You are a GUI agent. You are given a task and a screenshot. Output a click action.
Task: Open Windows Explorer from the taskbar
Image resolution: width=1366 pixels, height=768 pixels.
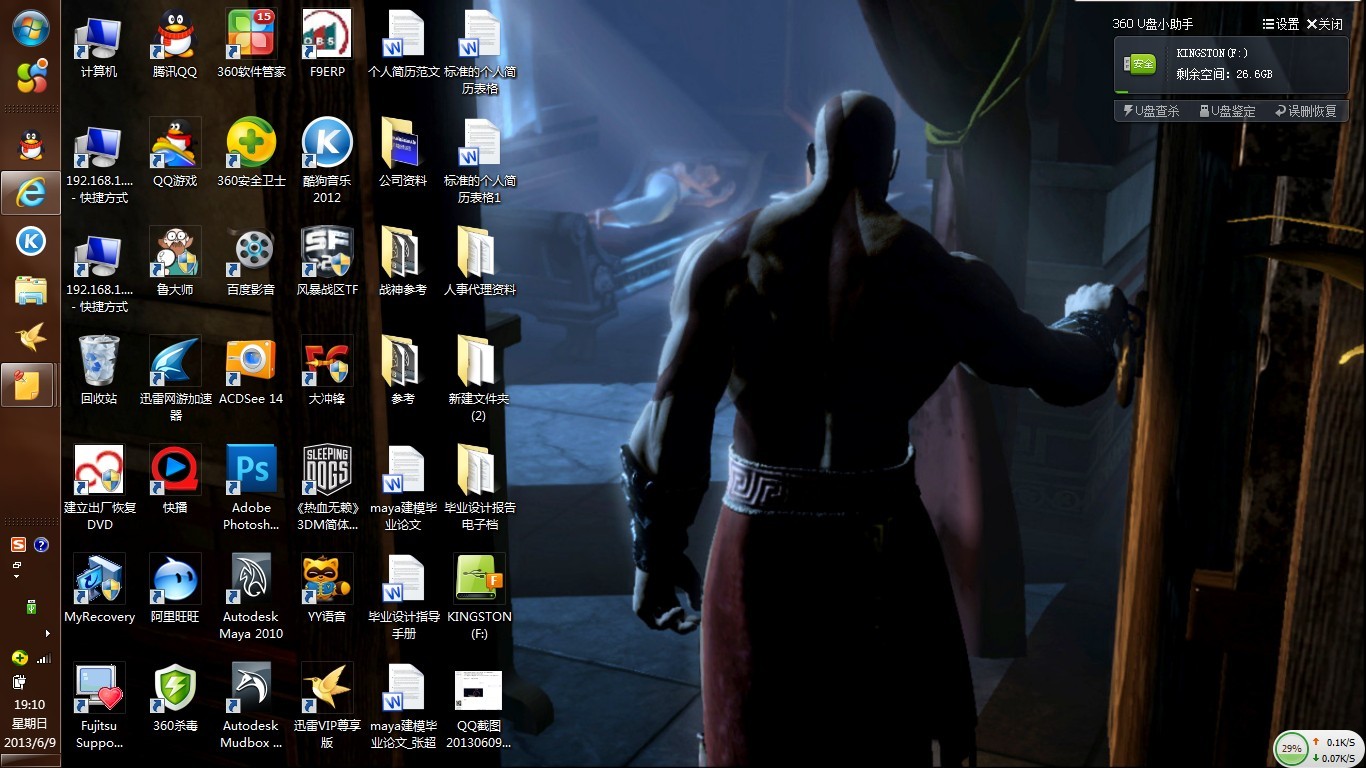(30, 290)
